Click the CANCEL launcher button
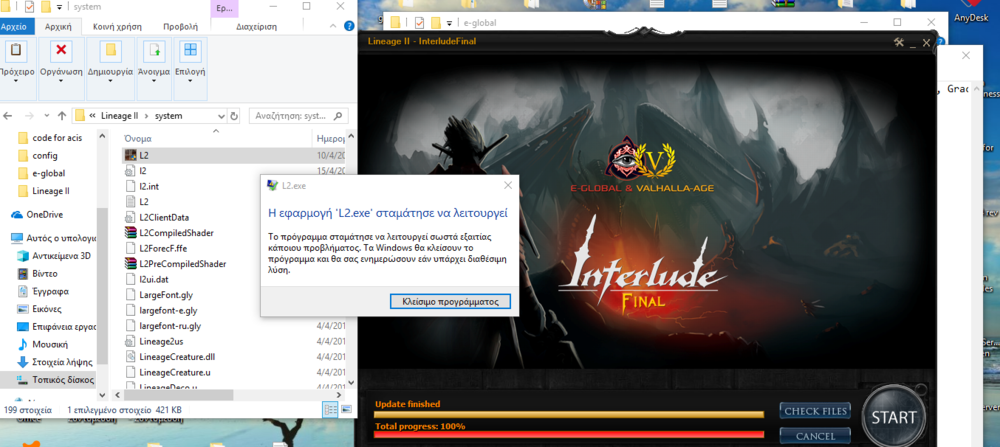 pyautogui.click(x=815, y=437)
